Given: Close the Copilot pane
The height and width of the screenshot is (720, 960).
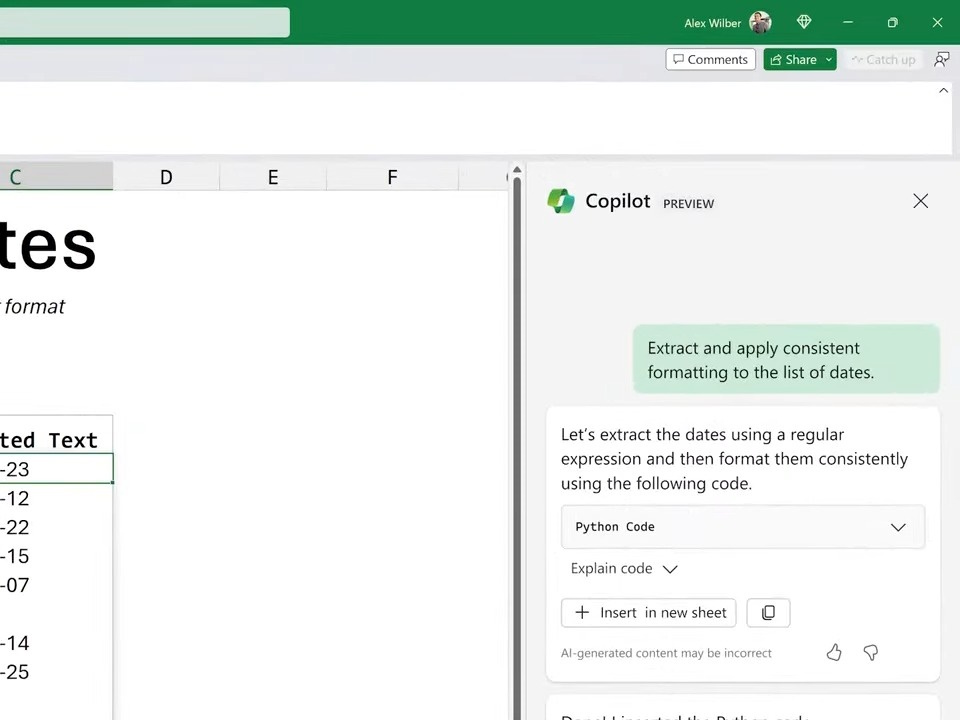Looking at the screenshot, I should [920, 201].
